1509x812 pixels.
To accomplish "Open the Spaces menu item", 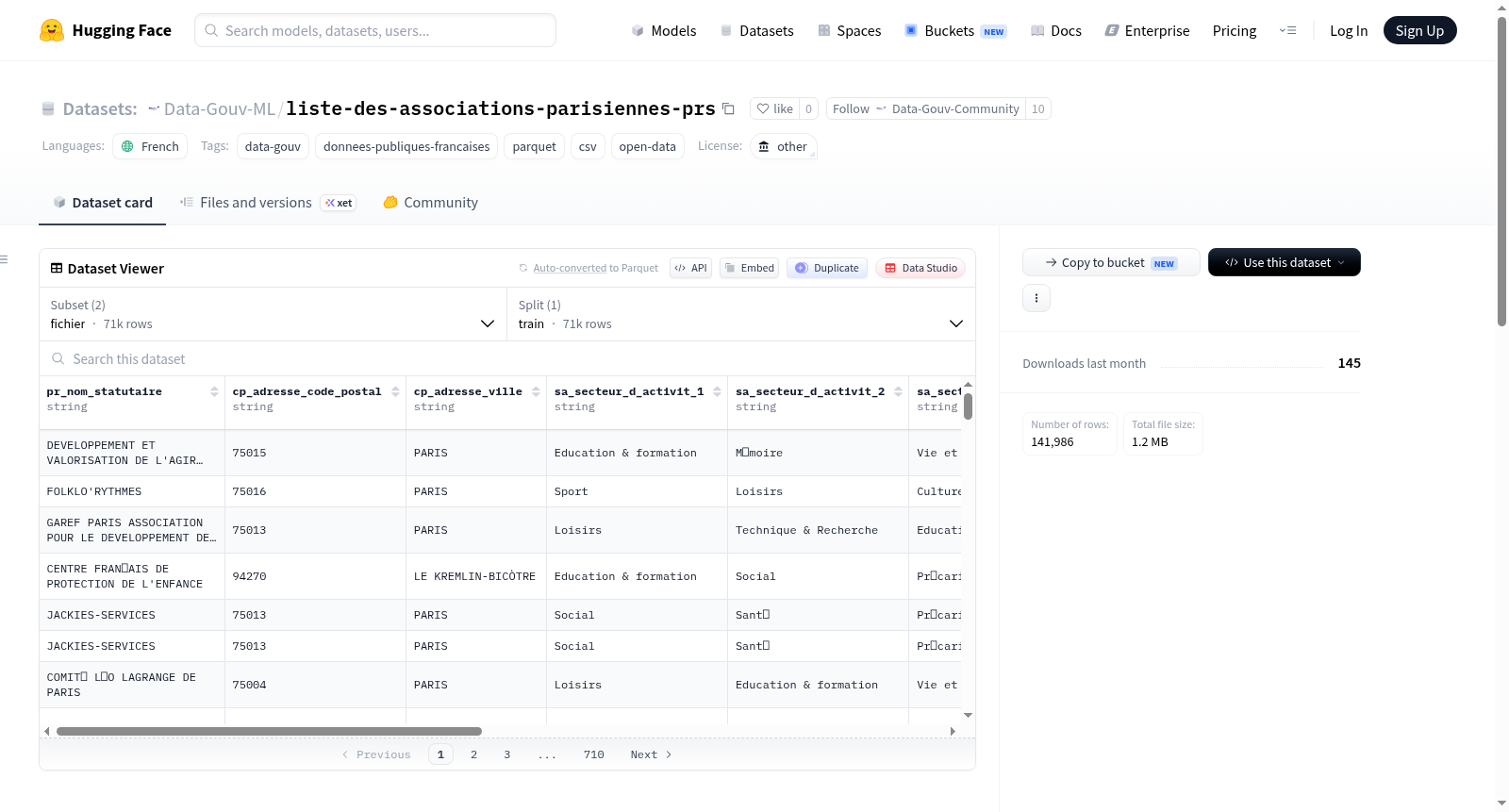I will click(849, 30).
